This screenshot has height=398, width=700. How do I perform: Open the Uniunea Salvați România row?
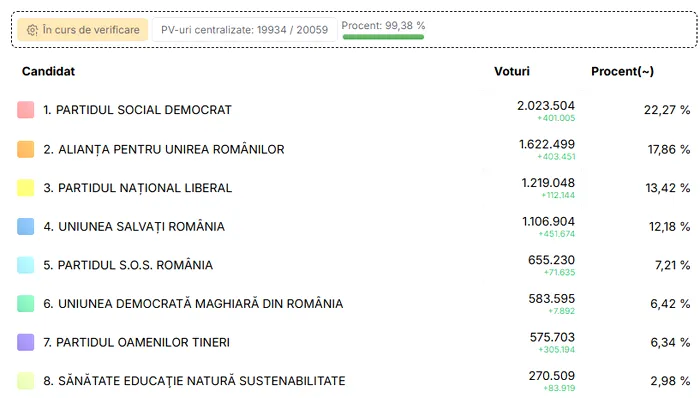(x=354, y=226)
